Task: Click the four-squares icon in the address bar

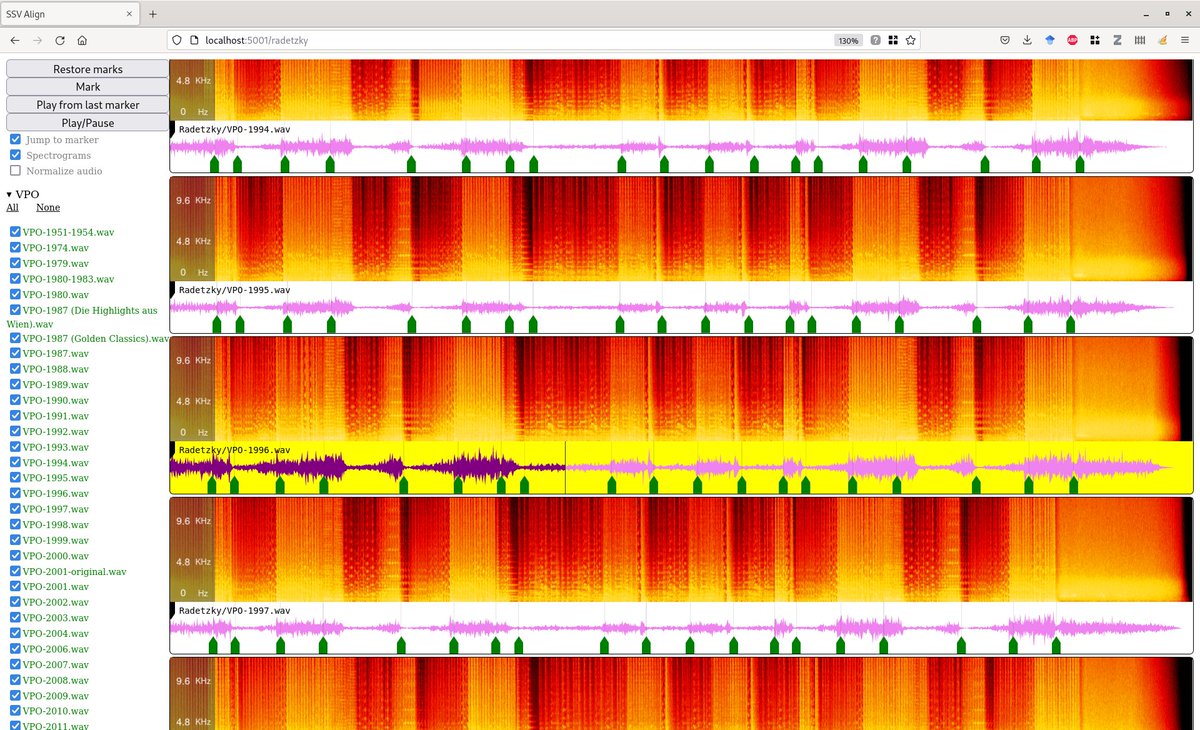Action: (893, 40)
